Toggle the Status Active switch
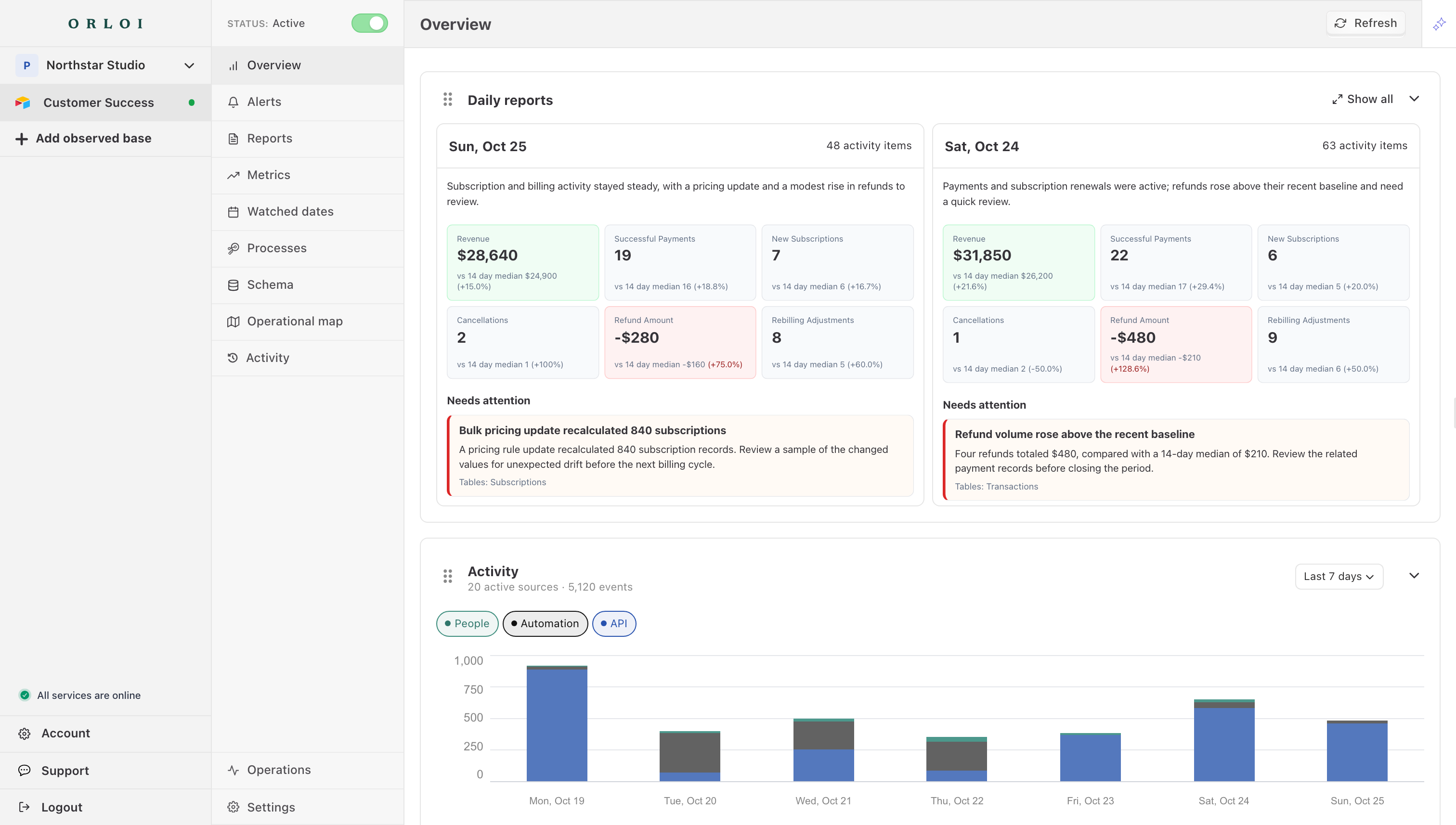The width and height of the screenshot is (1456, 825). 369,23
